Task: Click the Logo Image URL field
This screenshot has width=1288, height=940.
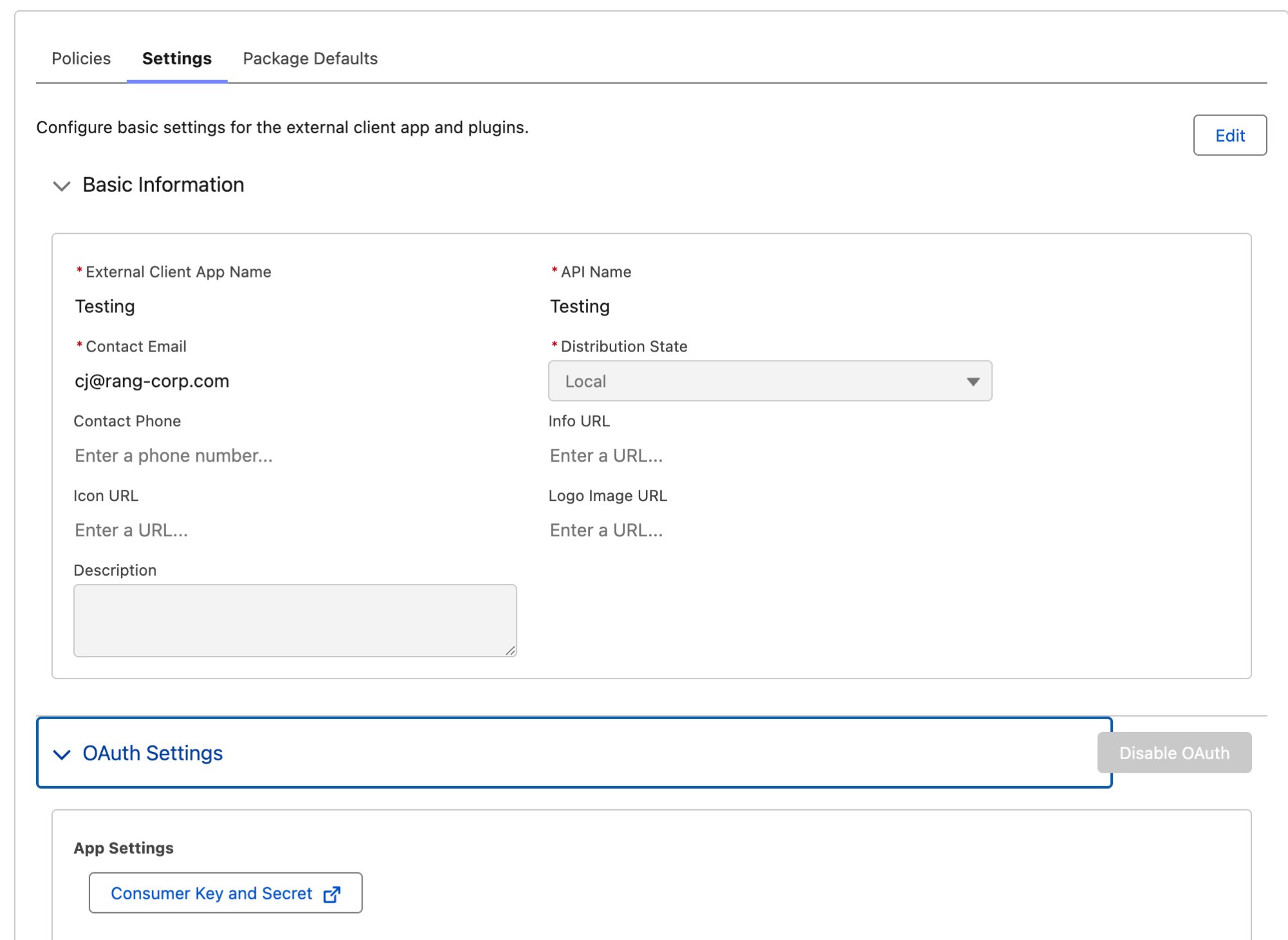Action: (x=770, y=531)
